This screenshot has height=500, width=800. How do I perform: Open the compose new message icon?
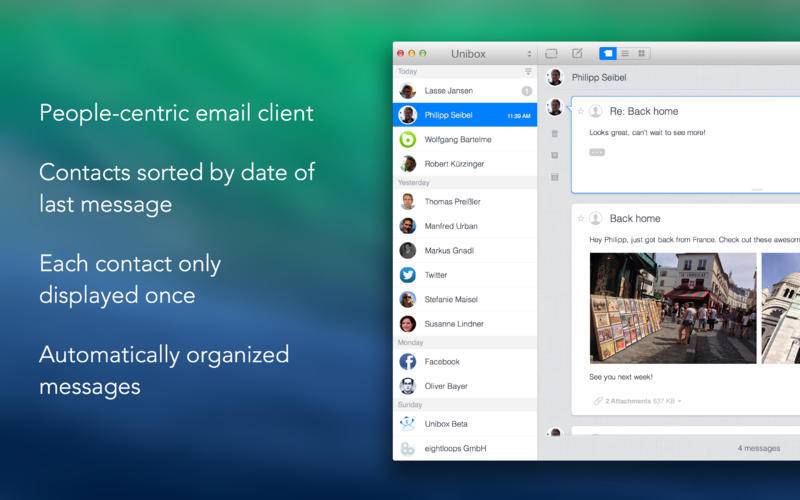(x=577, y=53)
